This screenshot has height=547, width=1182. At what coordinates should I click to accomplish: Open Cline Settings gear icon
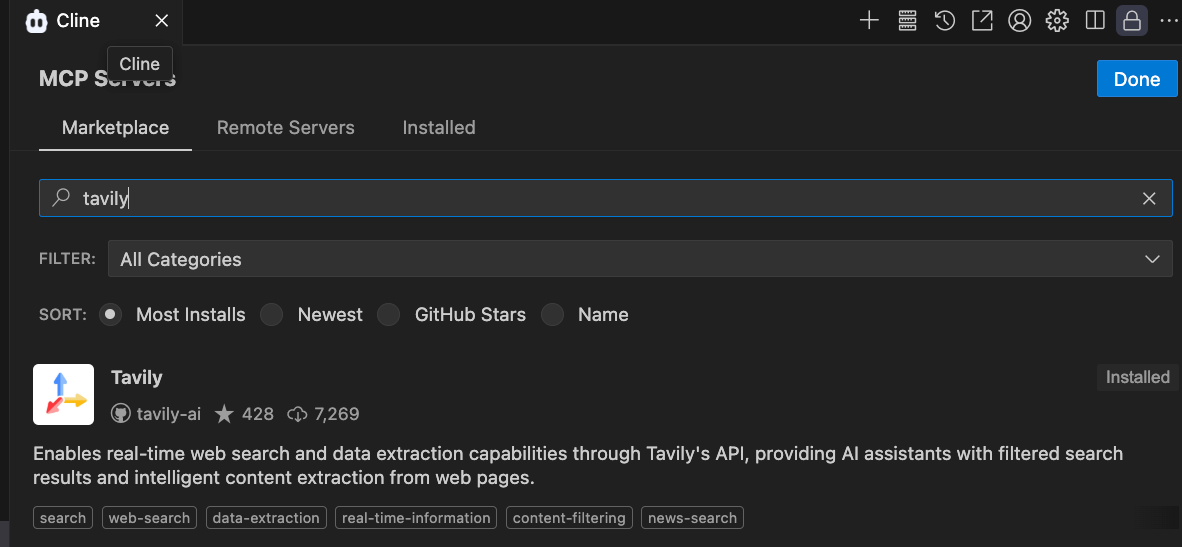1058,20
